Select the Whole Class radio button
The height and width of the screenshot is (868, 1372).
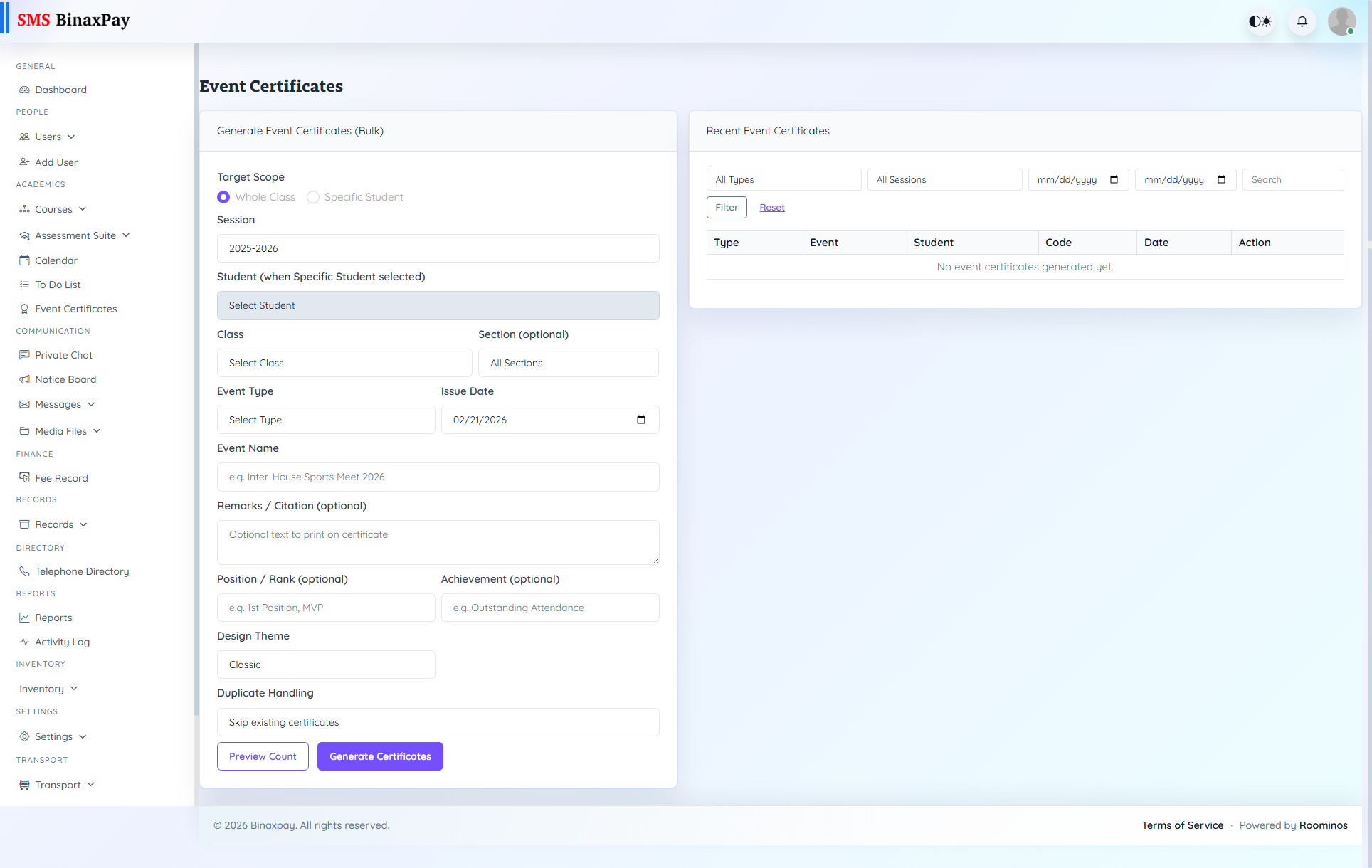pyautogui.click(x=223, y=197)
